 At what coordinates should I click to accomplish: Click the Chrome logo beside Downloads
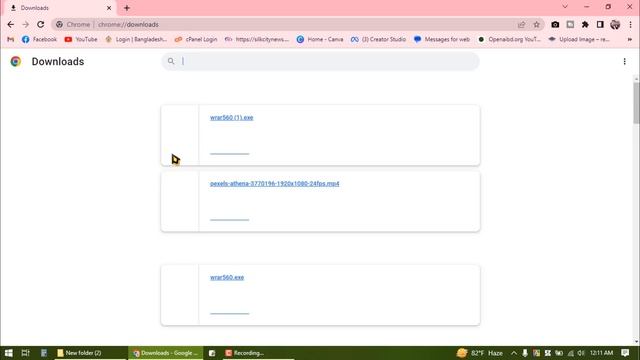[x=16, y=61]
